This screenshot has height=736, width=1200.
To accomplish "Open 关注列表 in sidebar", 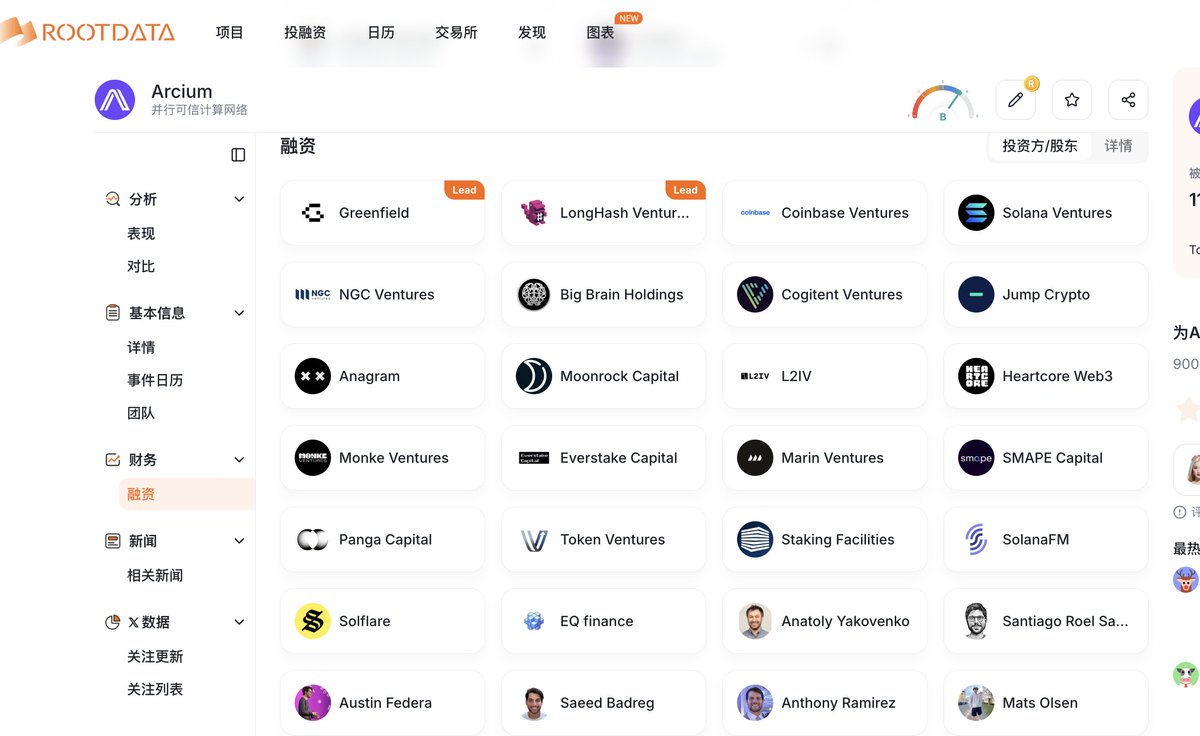I will click(x=155, y=689).
